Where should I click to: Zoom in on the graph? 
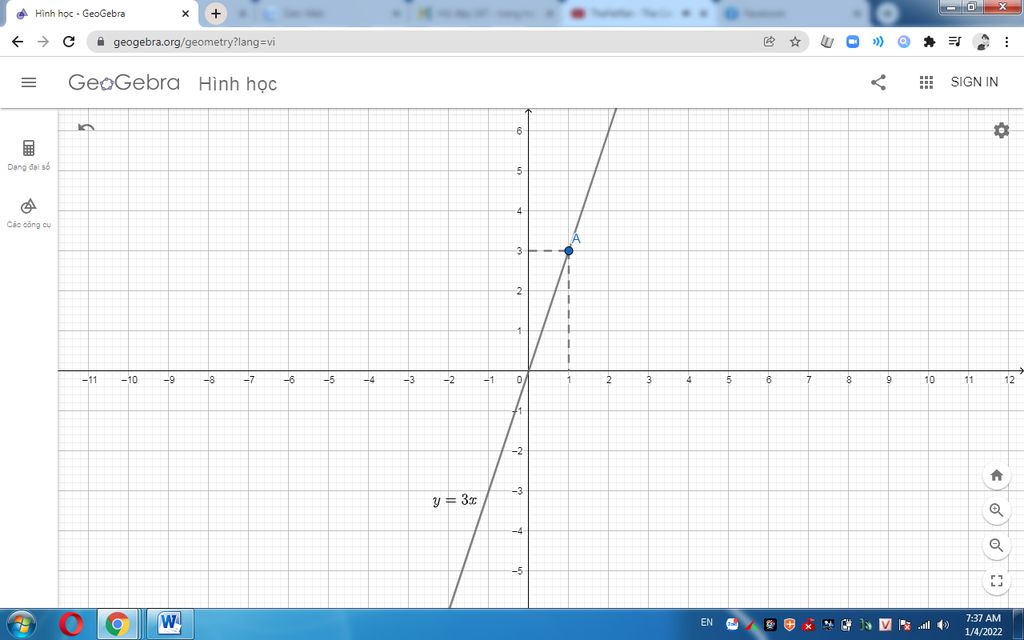click(x=997, y=510)
